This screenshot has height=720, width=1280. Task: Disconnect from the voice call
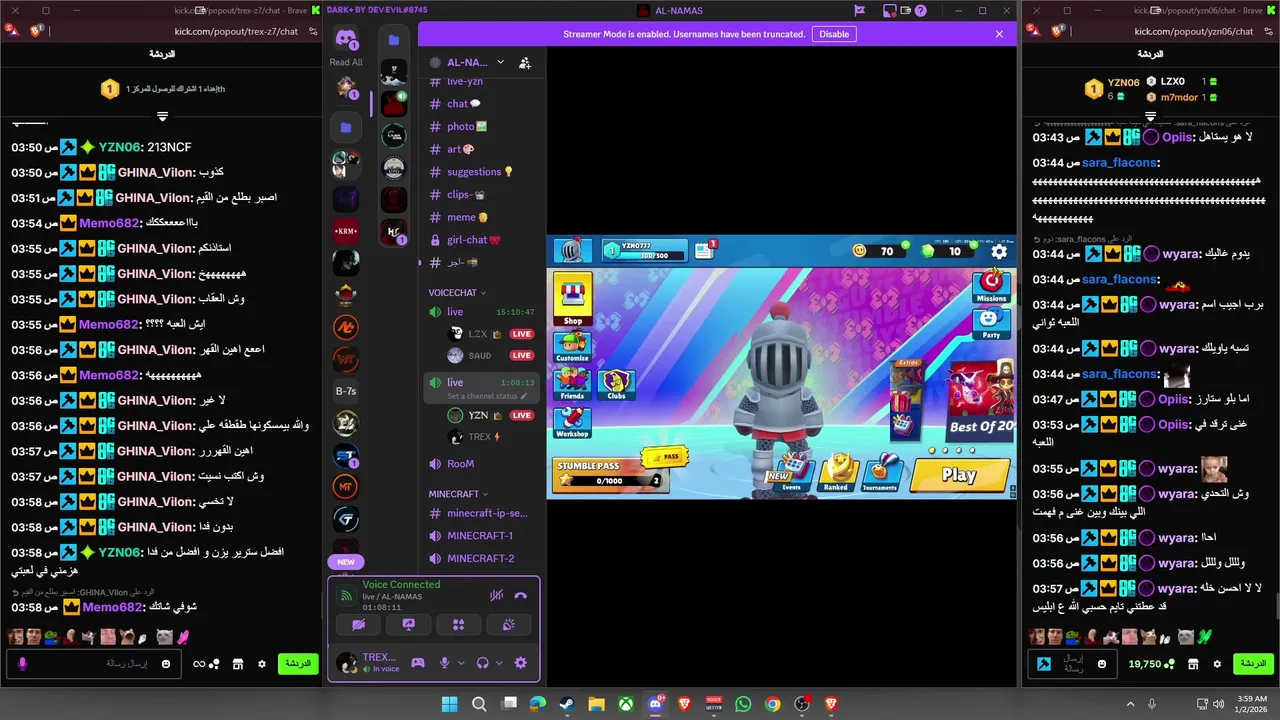click(520, 595)
